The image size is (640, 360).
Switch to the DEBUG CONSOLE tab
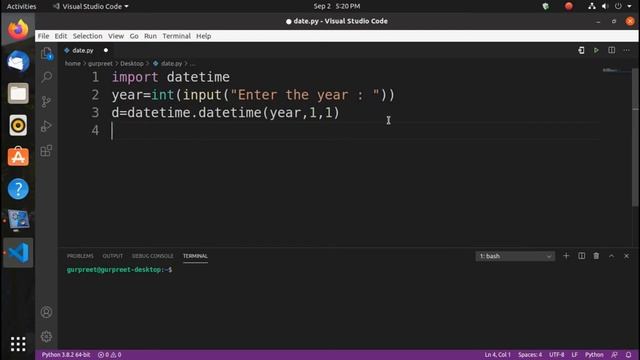click(152, 256)
